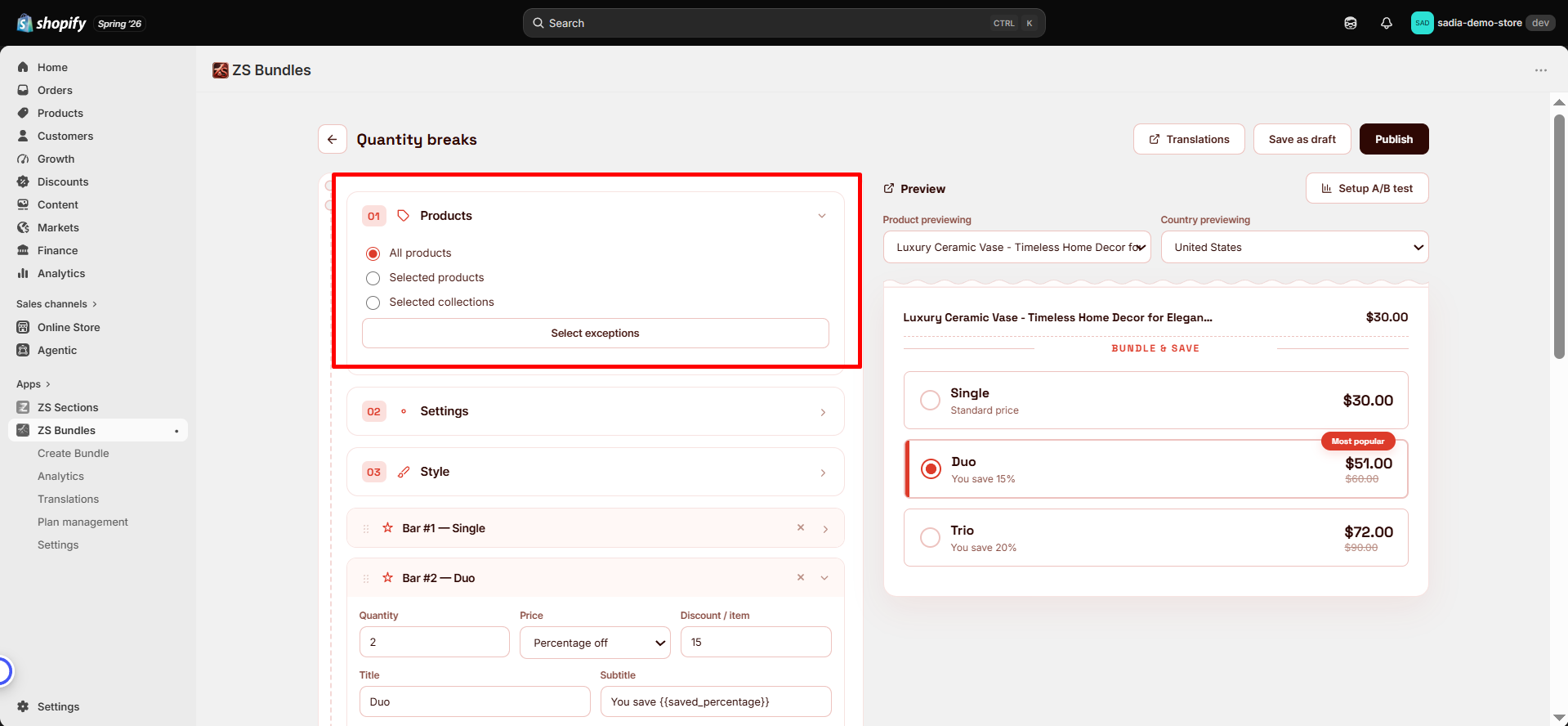Screen dimensions: 1568x726
Task: Click the Online Store icon in sidebar
Action: click(23, 327)
